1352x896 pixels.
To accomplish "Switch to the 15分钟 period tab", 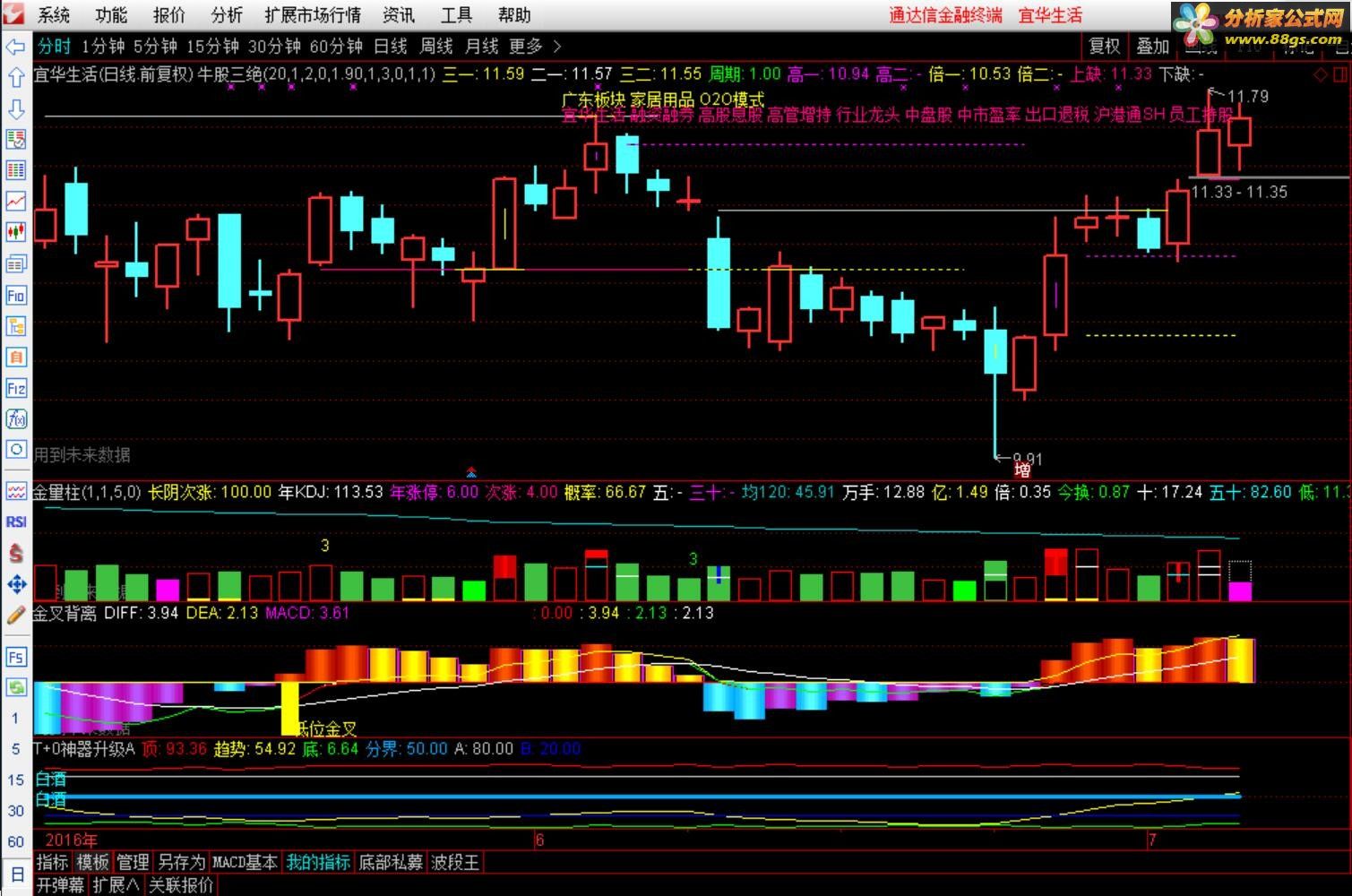I will (x=212, y=47).
